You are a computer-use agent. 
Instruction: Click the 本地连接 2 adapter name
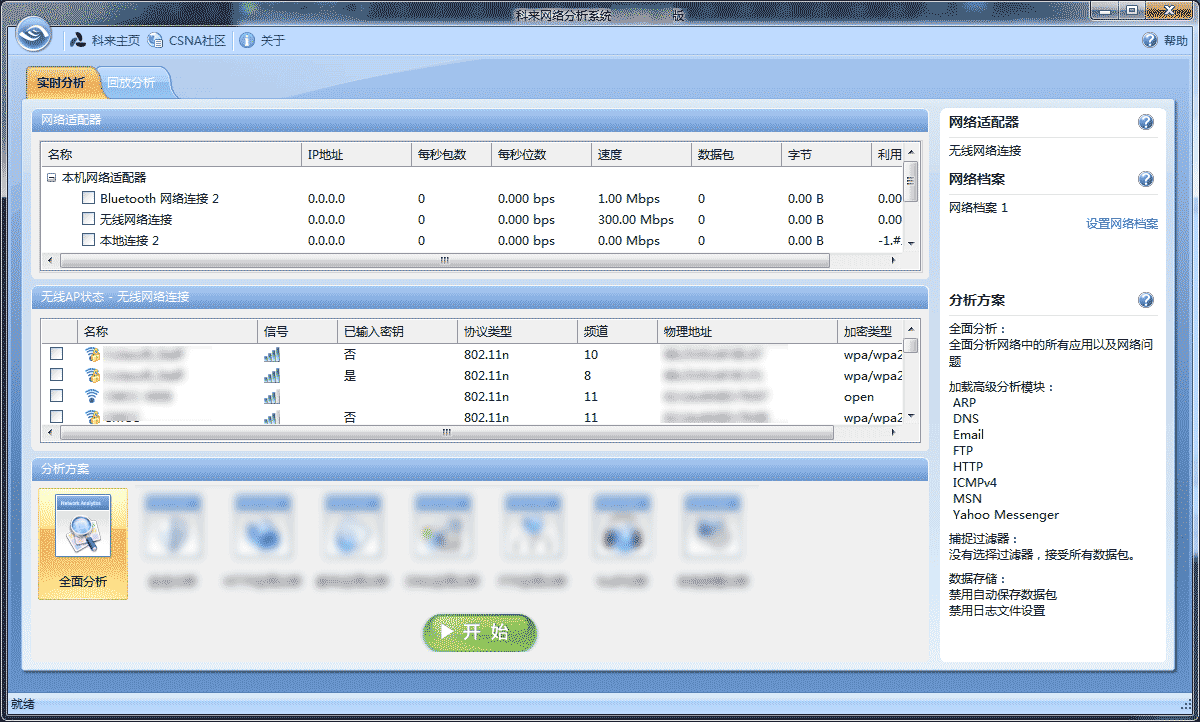(x=129, y=240)
